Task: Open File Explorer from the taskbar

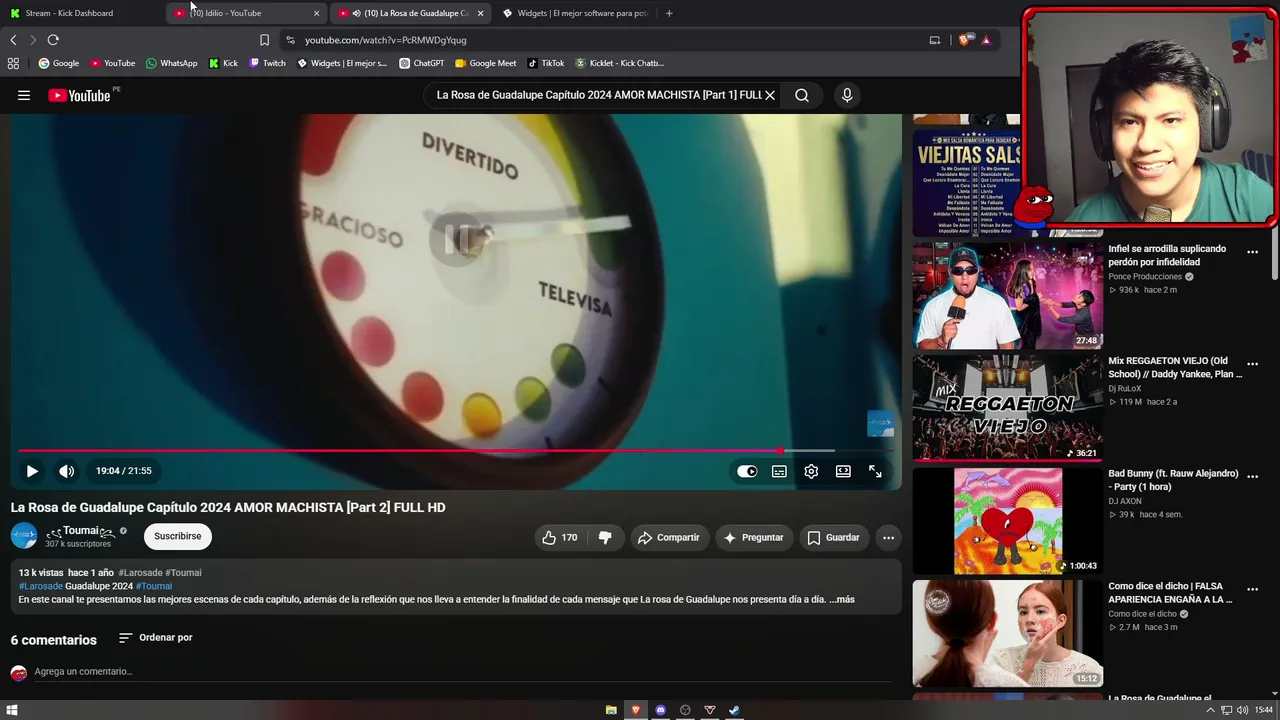Action: pyautogui.click(x=611, y=710)
